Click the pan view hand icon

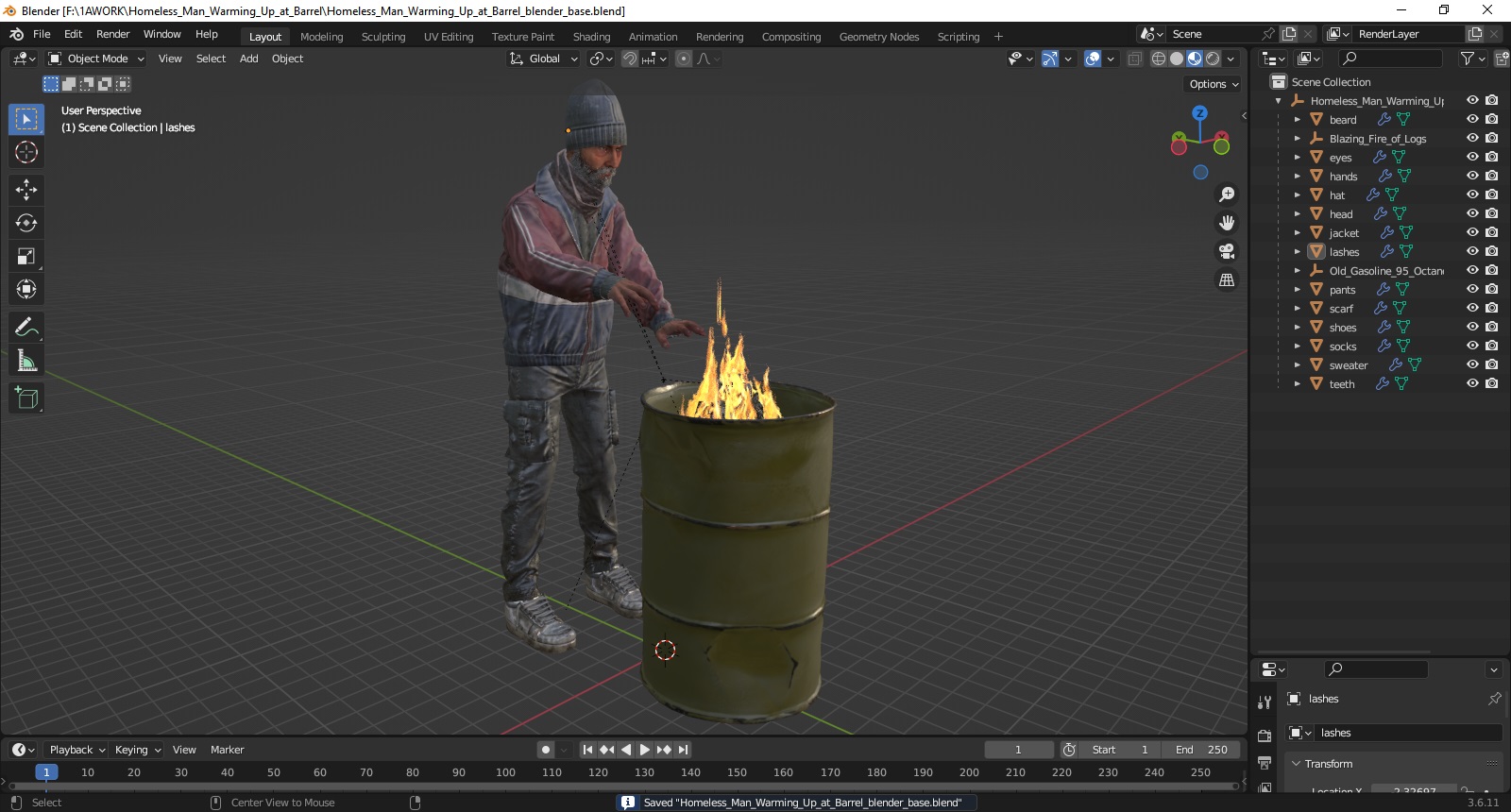click(1227, 223)
